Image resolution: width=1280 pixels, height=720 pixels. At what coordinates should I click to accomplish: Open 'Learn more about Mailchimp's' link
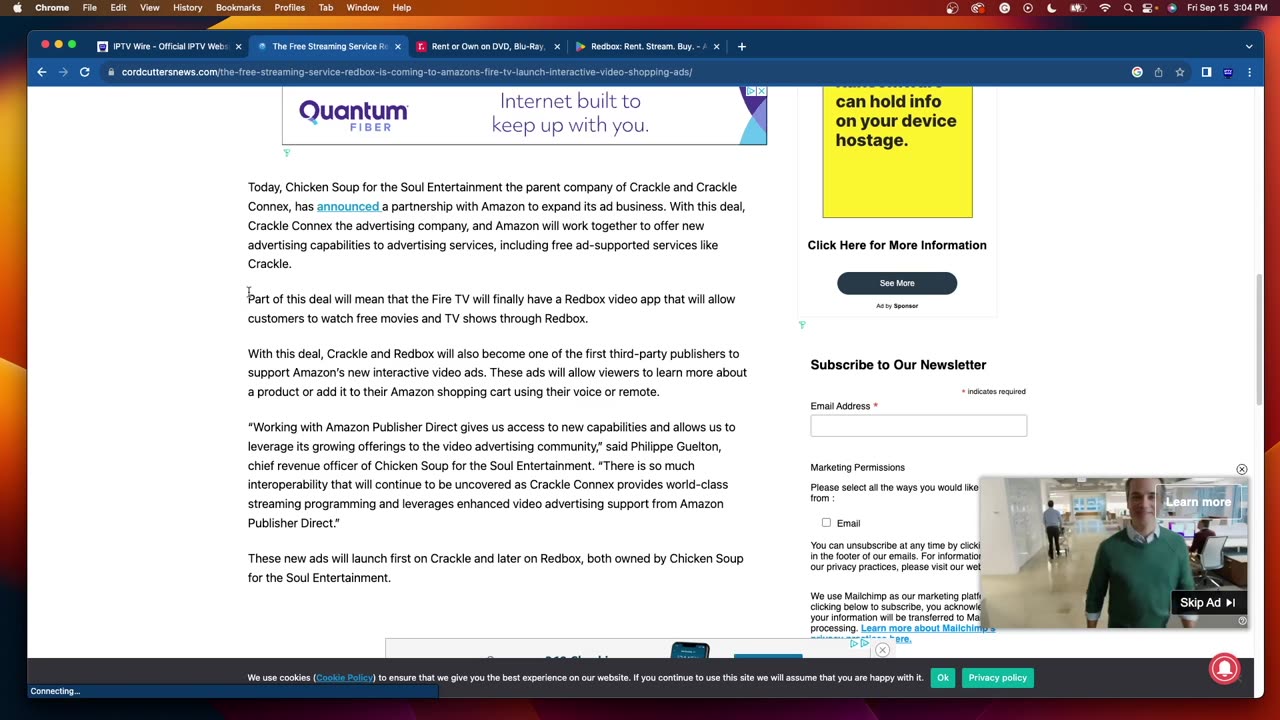[928, 628]
